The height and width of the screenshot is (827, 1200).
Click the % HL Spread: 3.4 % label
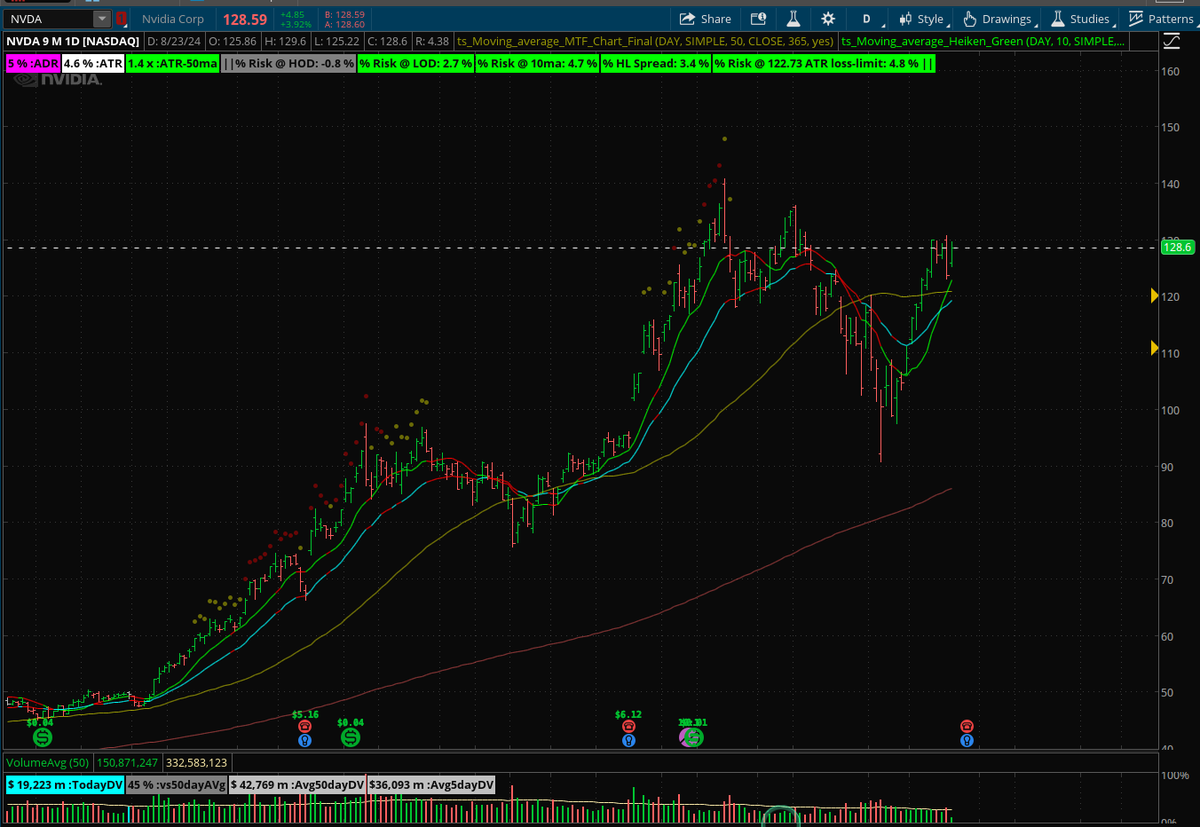(x=657, y=63)
